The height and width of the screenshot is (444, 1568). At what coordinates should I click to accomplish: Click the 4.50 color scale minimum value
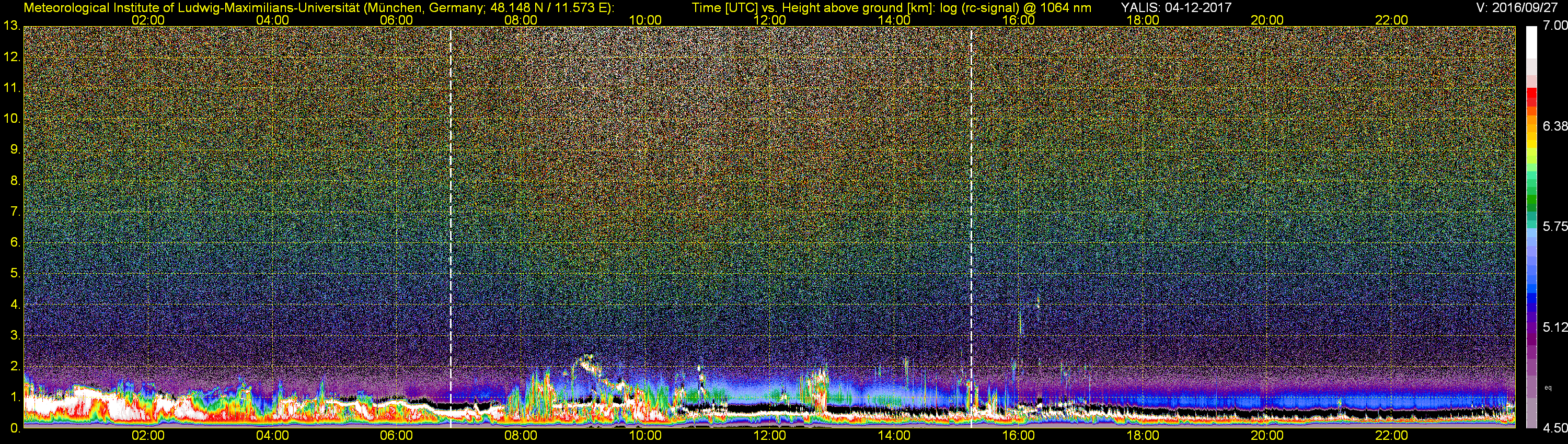1554,428
